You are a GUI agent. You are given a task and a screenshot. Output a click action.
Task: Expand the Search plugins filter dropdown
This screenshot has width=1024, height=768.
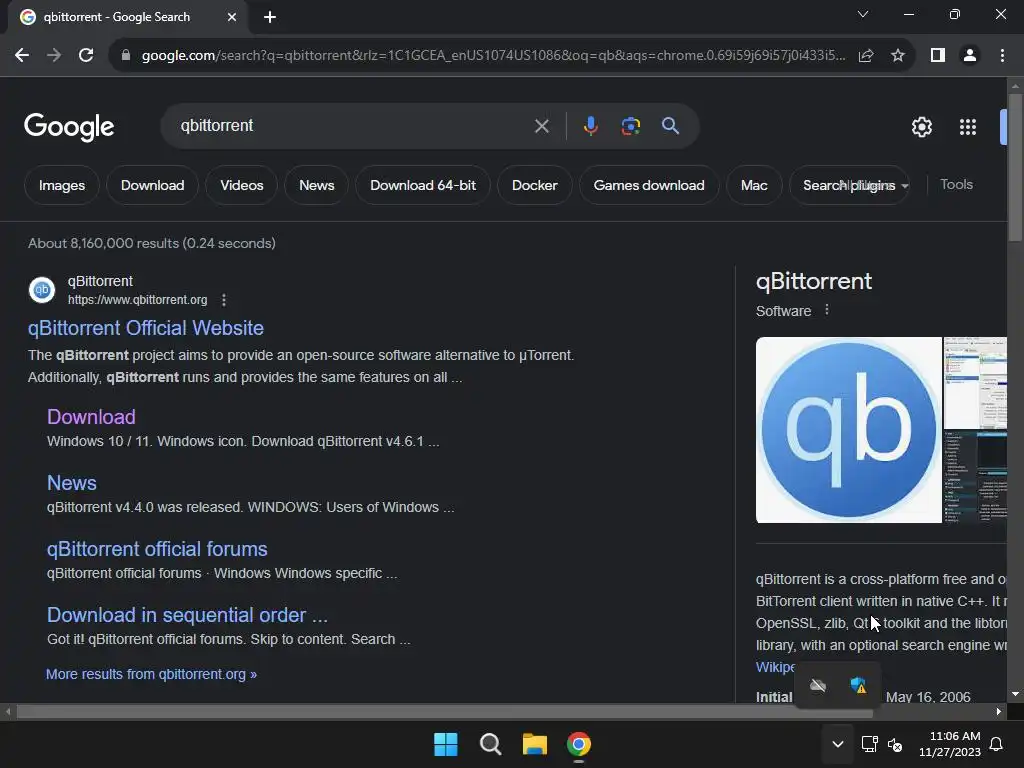pyautogui.click(x=849, y=185)
